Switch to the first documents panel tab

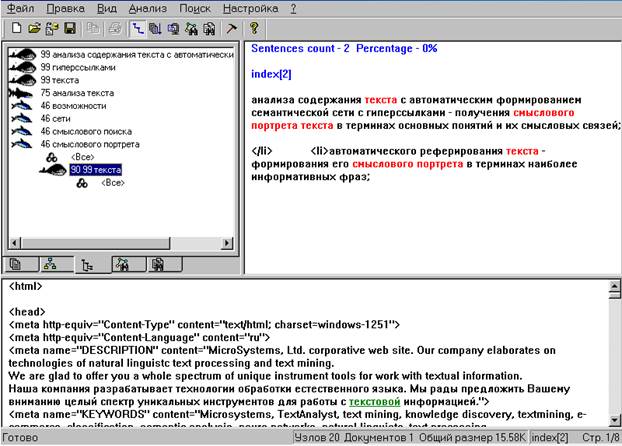16,265
